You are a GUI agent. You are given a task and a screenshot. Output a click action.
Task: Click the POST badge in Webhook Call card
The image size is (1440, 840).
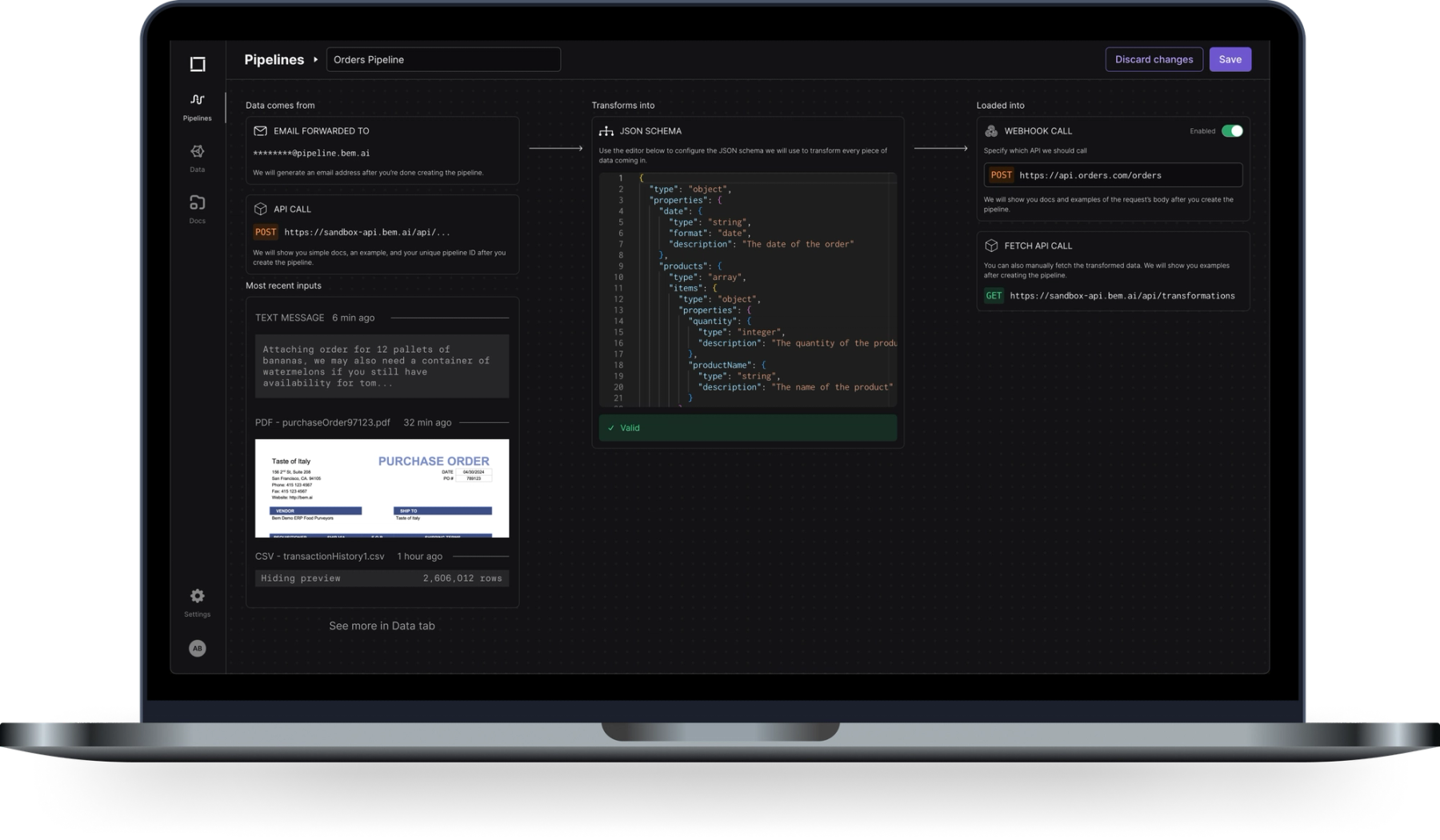pos(1001,175)
